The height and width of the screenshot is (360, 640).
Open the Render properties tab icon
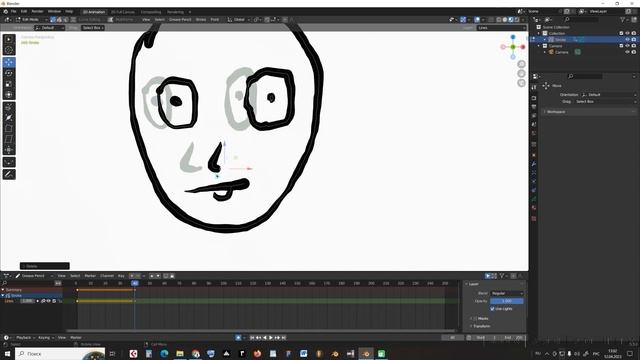534,98
